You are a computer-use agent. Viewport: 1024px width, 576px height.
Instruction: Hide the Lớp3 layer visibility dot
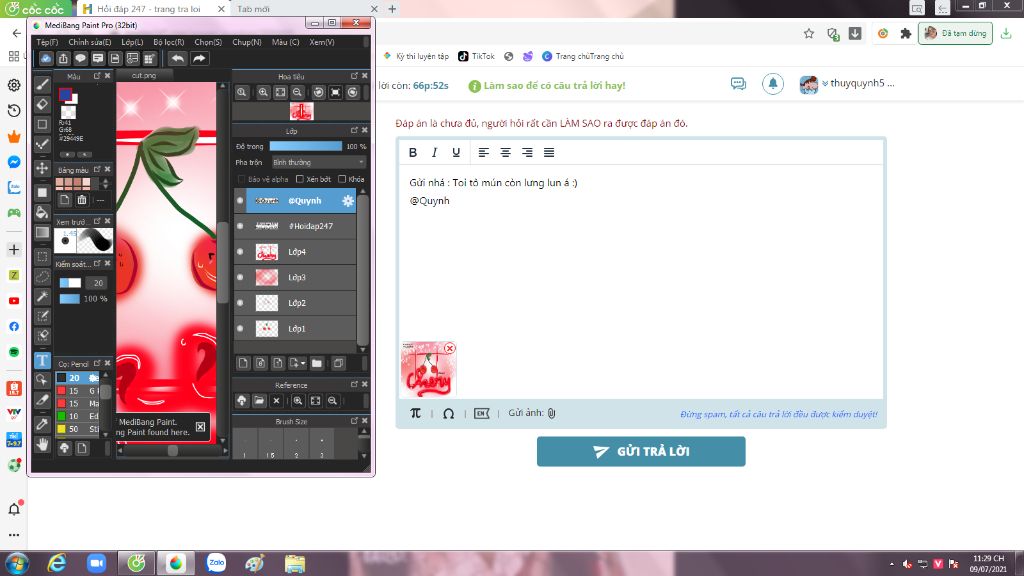240,277
